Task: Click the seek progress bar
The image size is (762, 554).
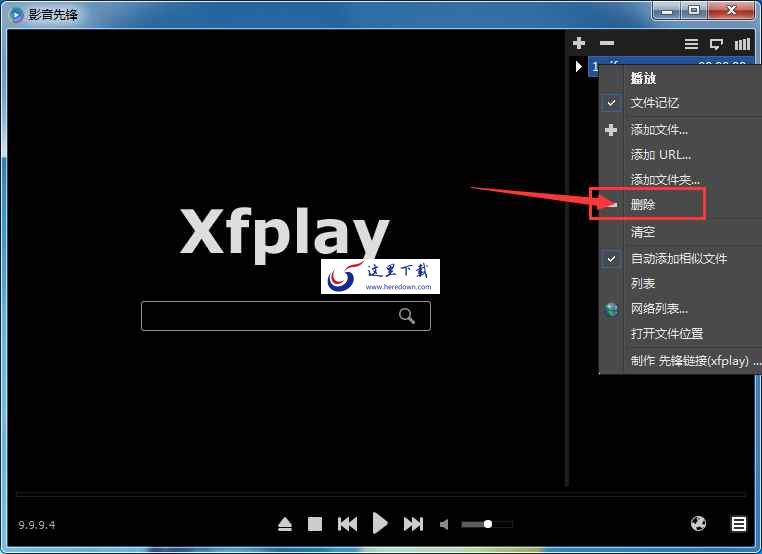Action: pos(381,495)
